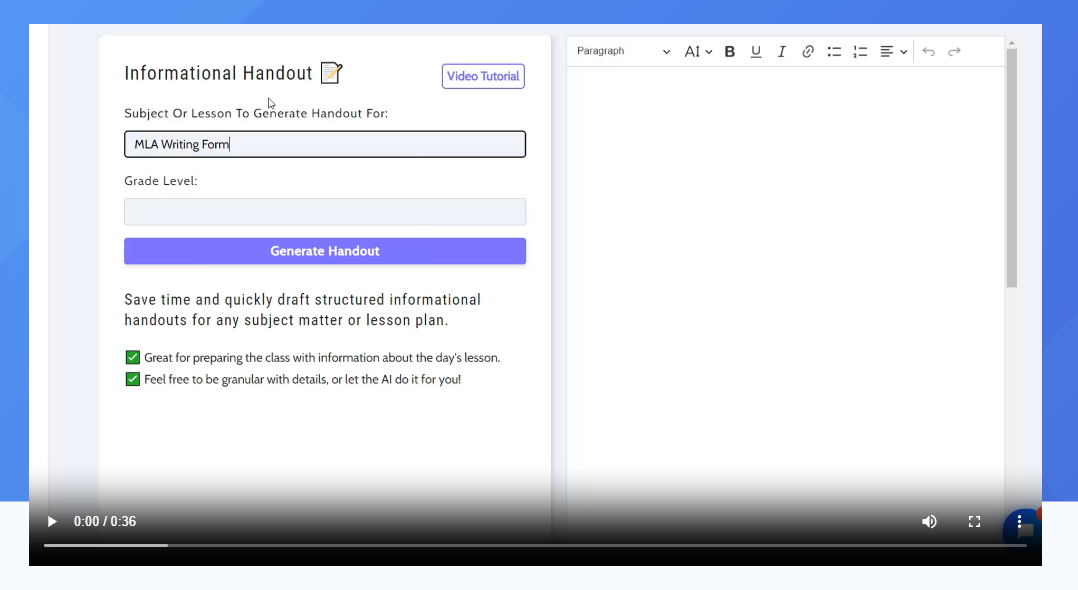This screenshot has width=1078, height=590.
Task: Click the first green checkmark about class preparation
Action: click(133, 358)
